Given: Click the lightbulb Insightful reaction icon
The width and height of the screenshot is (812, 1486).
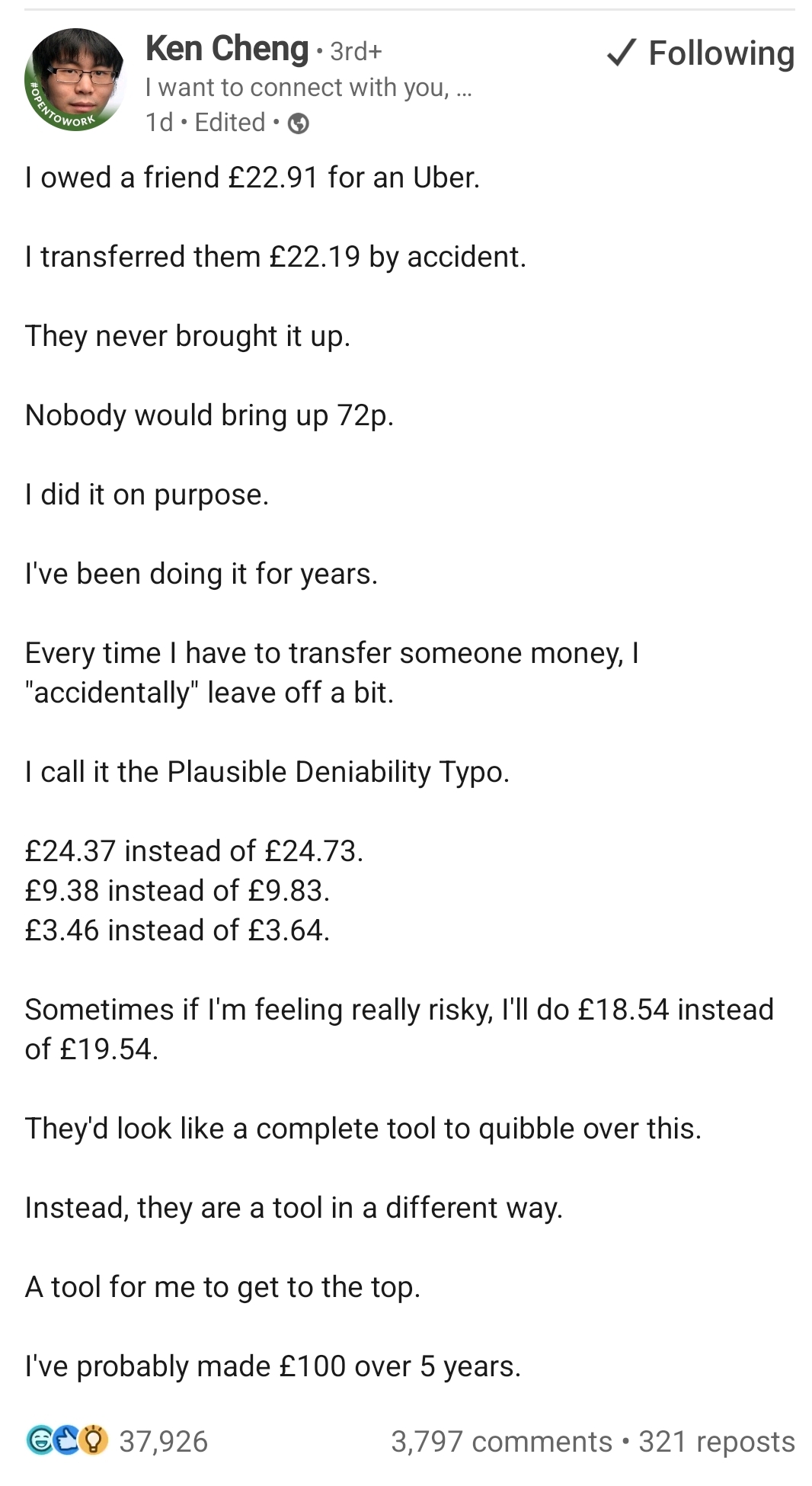Looking at the screenshot, I should [94, 1440].
